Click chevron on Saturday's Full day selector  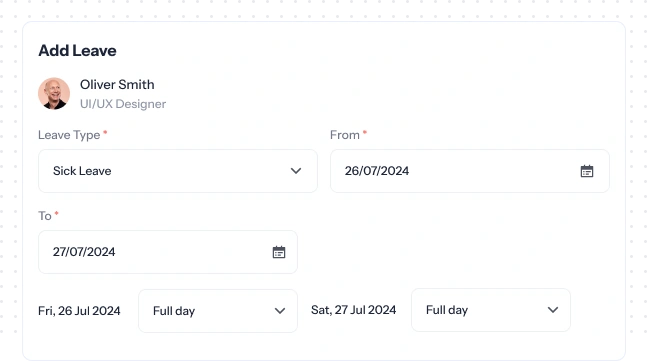[553, 310]
